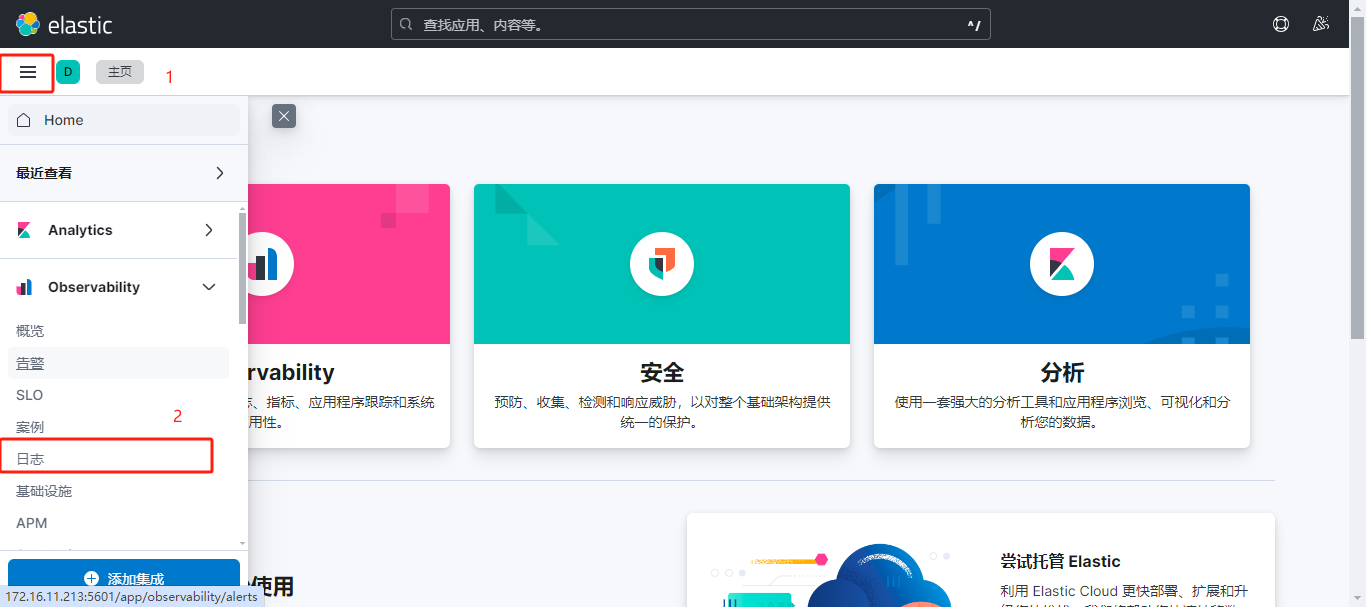The height and width of the screenshot is (607, 1366).
Task: Toggle the hamburger navigation menu
Action: point(28,72)
